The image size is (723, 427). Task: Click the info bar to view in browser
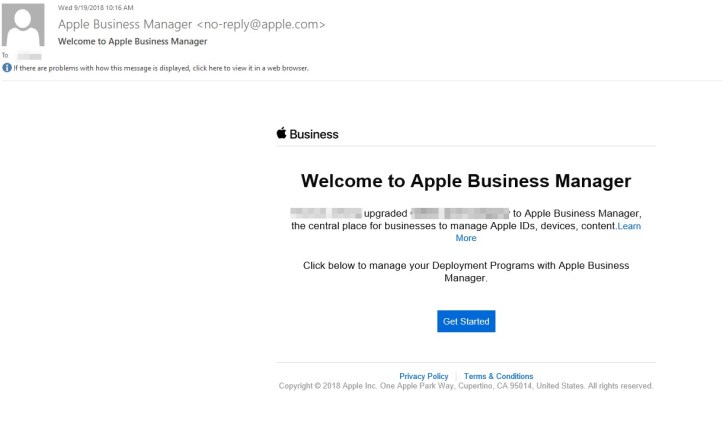coord(161,68)
